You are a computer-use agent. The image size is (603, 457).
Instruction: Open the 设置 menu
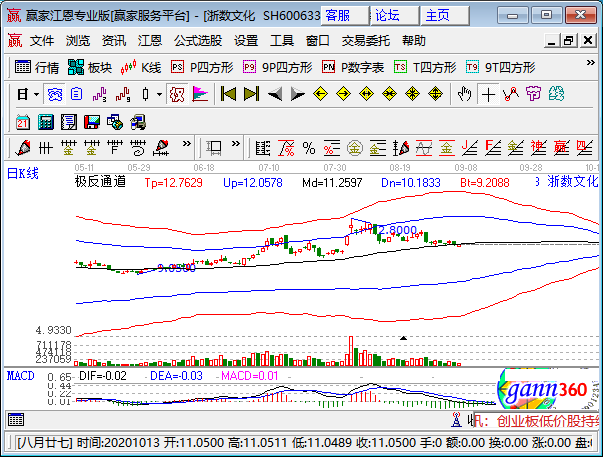click(246, 40)
